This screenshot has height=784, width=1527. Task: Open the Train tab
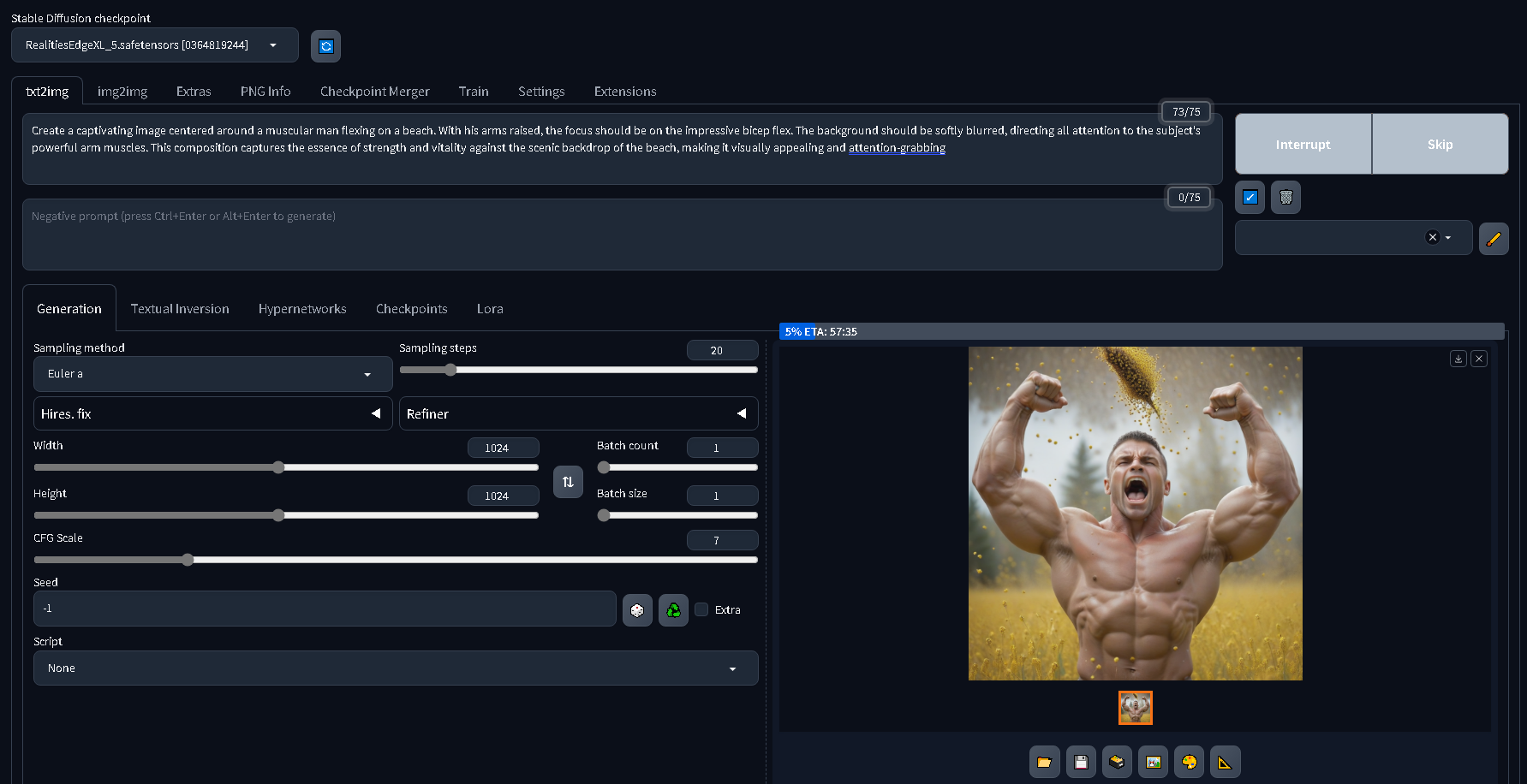(x=474, y=92)
